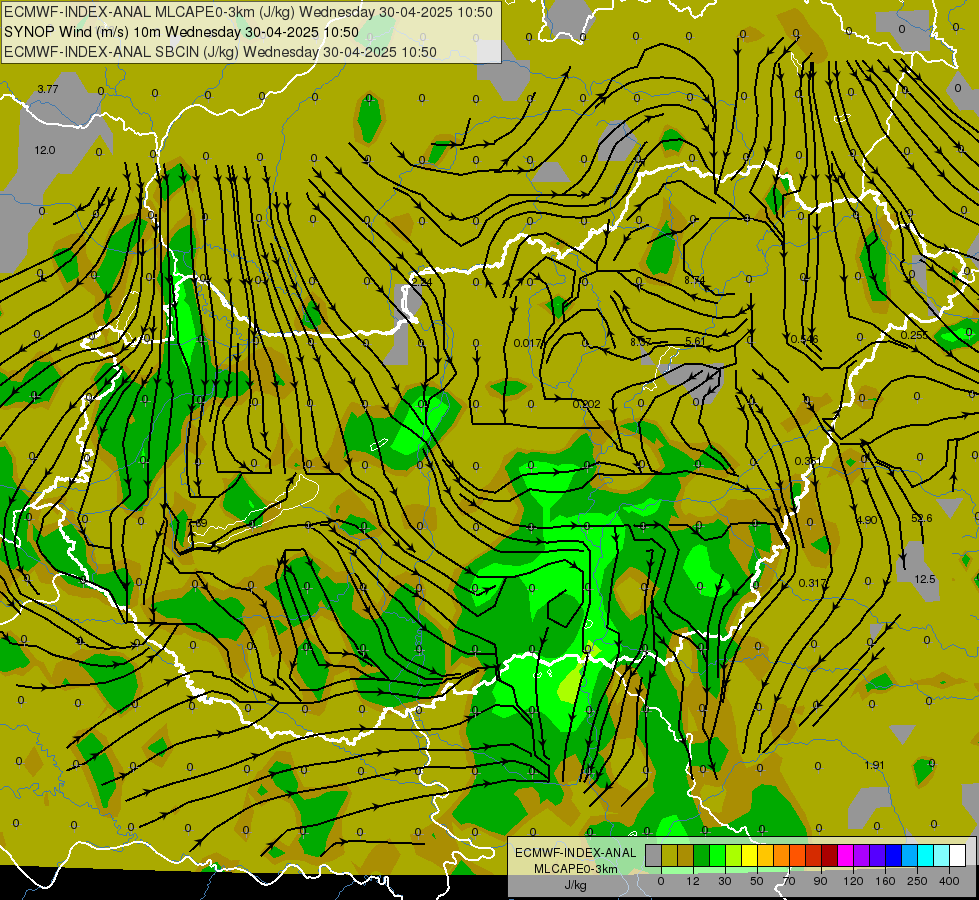The image size is (979, 900).
Task: Click the legend tick label '160'
Action: [x=885, y=881]
